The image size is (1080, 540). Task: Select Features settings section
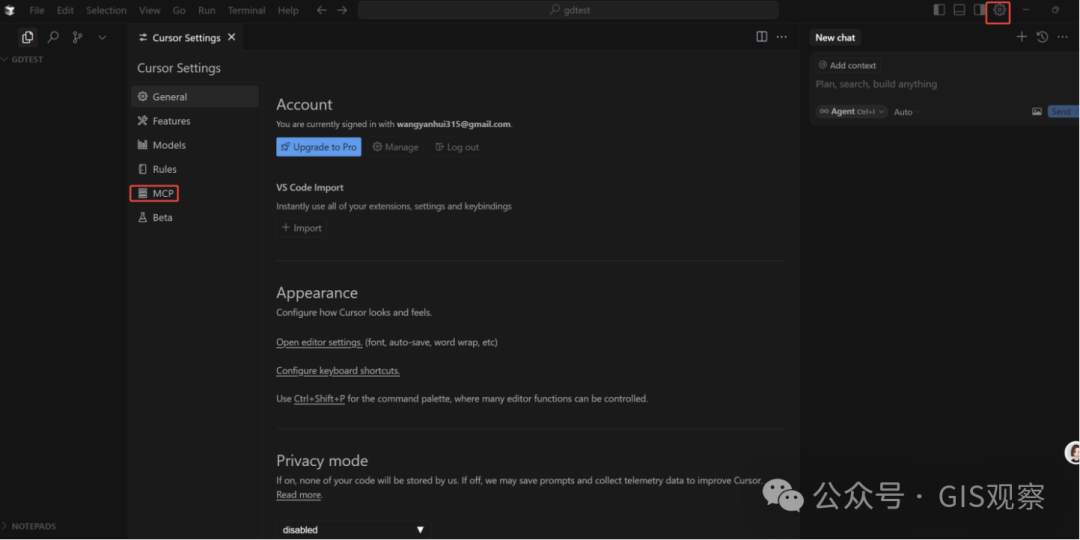[x=195, y=121]
